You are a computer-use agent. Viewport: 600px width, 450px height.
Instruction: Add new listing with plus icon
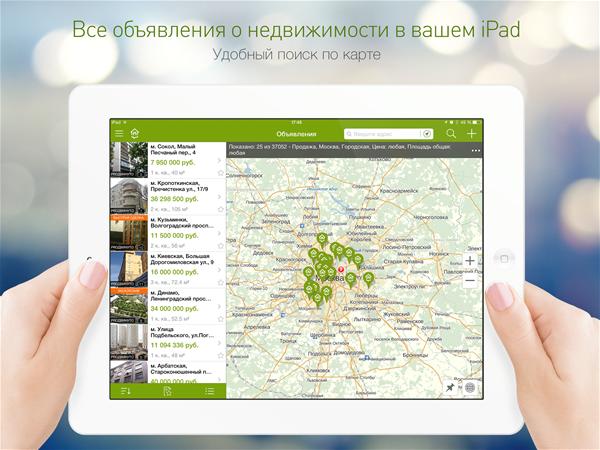click(x=471, y=134)
